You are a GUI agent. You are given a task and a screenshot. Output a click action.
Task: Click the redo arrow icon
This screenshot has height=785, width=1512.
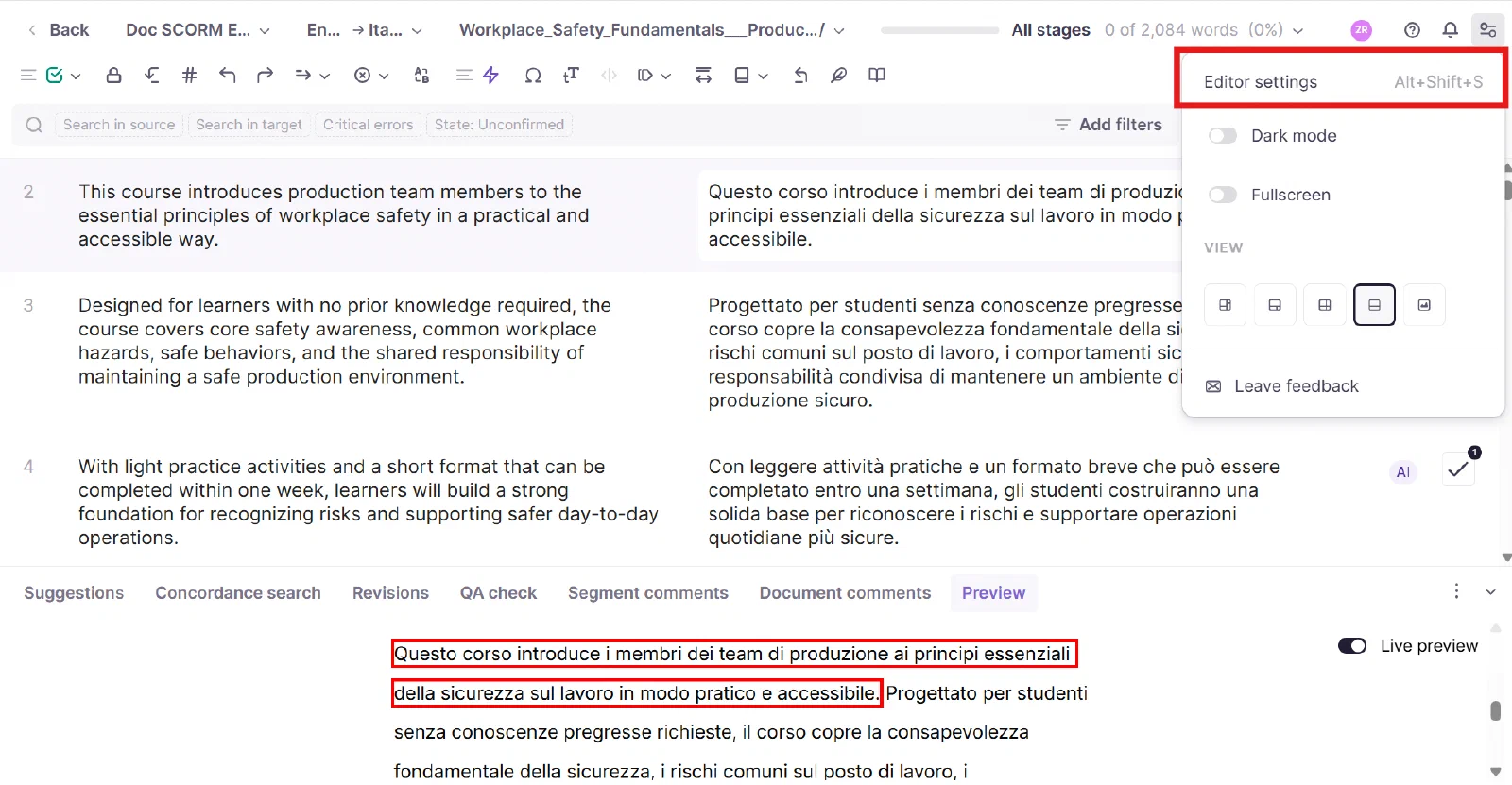(x=265, y=76)
